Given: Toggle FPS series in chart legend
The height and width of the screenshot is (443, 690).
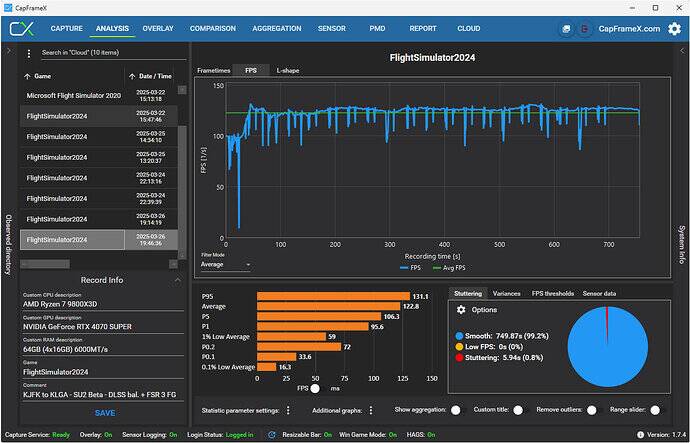Looking at the screenshot, I should click(410, 267).
